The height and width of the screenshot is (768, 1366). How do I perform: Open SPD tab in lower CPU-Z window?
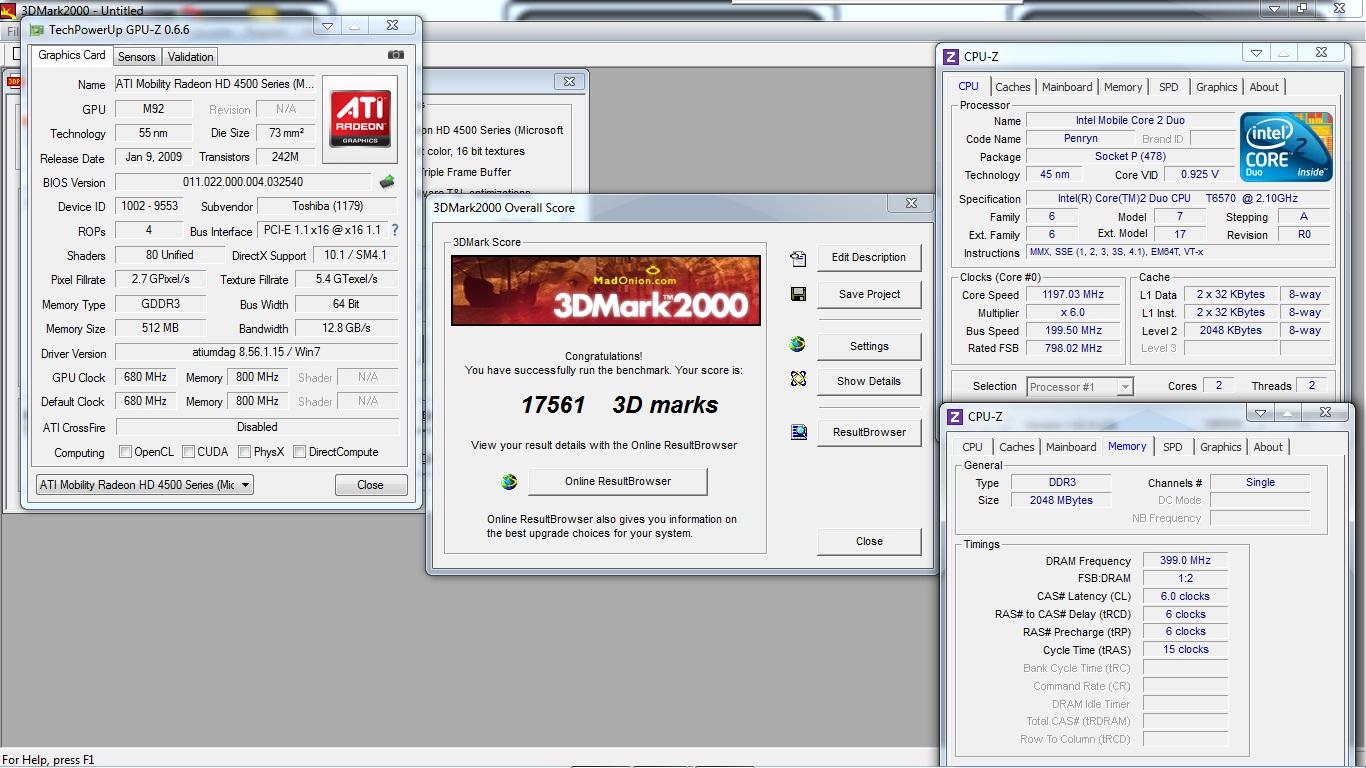click(x=1173, y=447)
